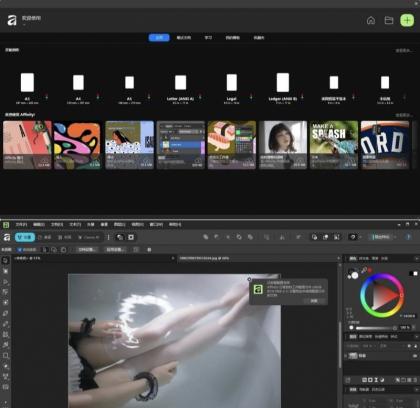The image size is (420, 408).
Task: Click the green plus new document button
Action: (407, 20)
